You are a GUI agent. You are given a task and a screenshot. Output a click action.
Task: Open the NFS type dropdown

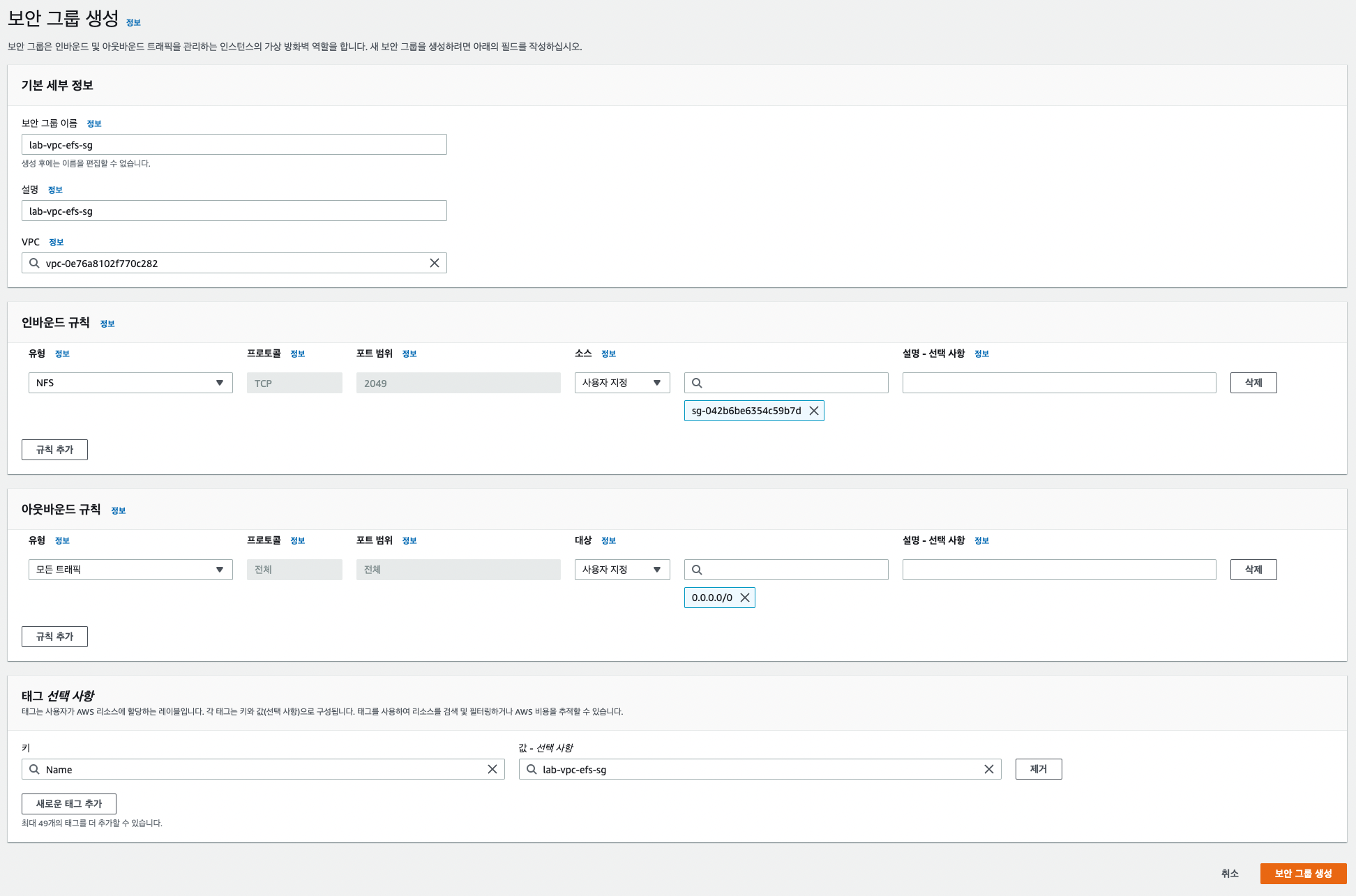coord(130,383)
